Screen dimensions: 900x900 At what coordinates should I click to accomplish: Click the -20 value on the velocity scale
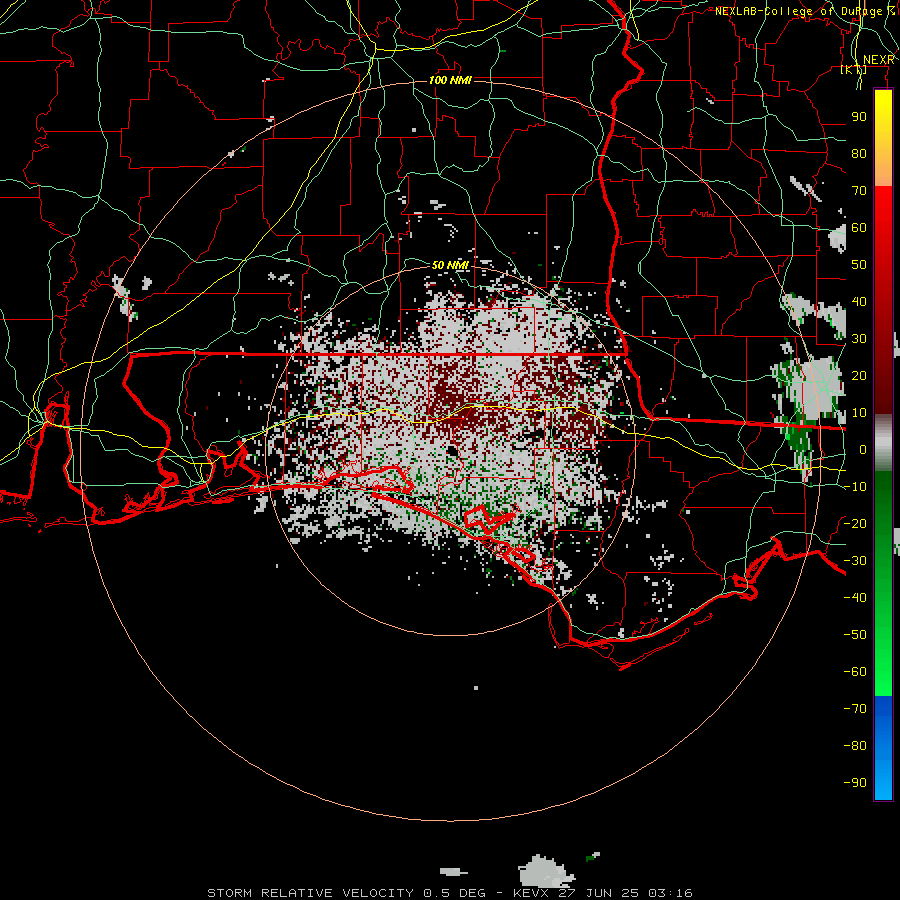[855, 523]
